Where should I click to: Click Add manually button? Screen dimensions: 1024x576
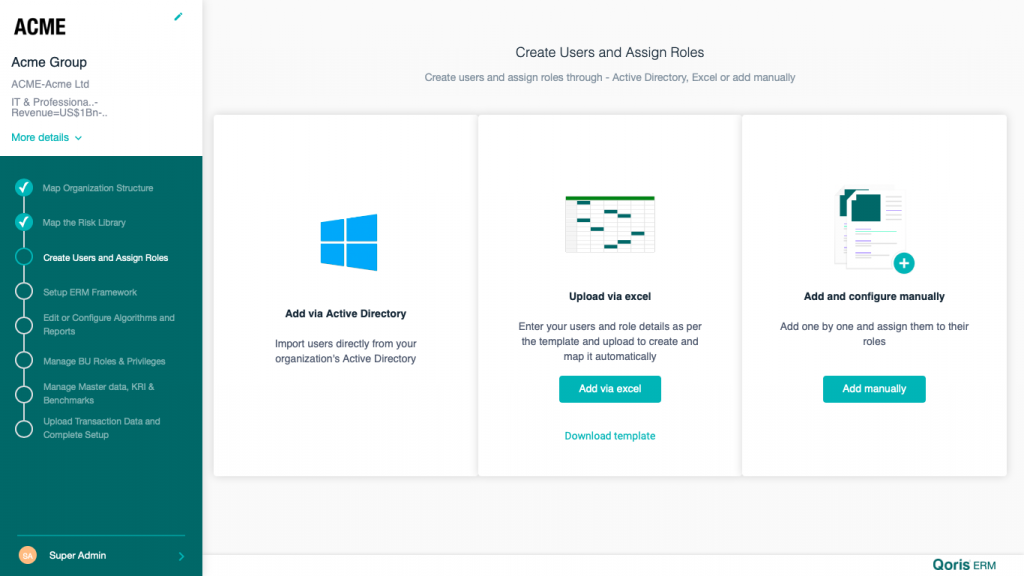pos(874,389)
